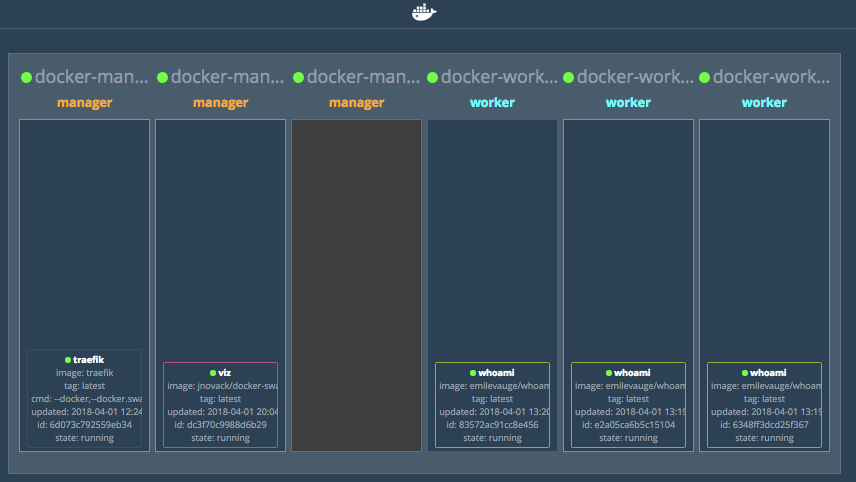Click the green status dot beside viz
This screenshot has height=482, width=856.
point(213,373)
